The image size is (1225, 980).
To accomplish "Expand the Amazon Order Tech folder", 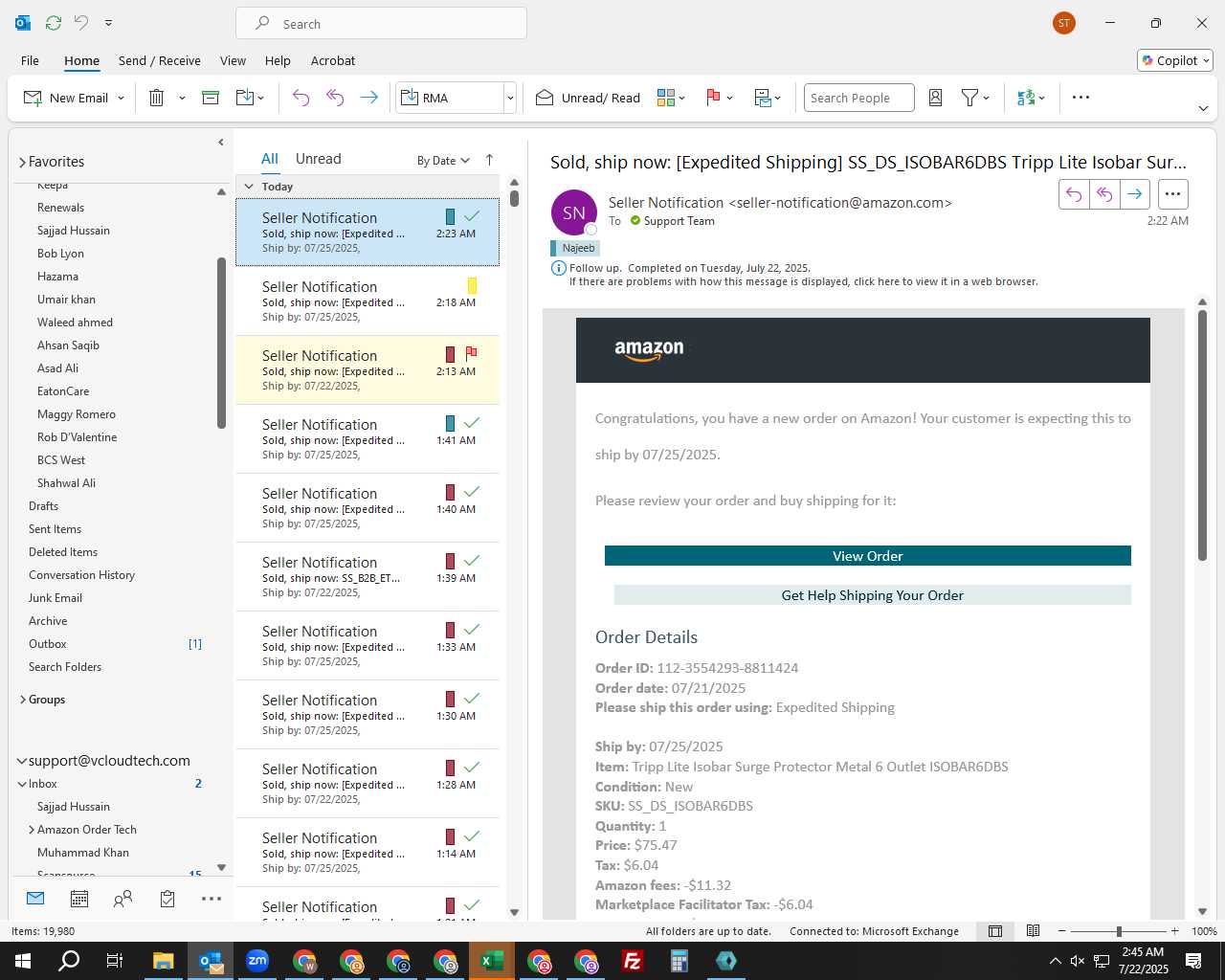I will click(32, 830).
